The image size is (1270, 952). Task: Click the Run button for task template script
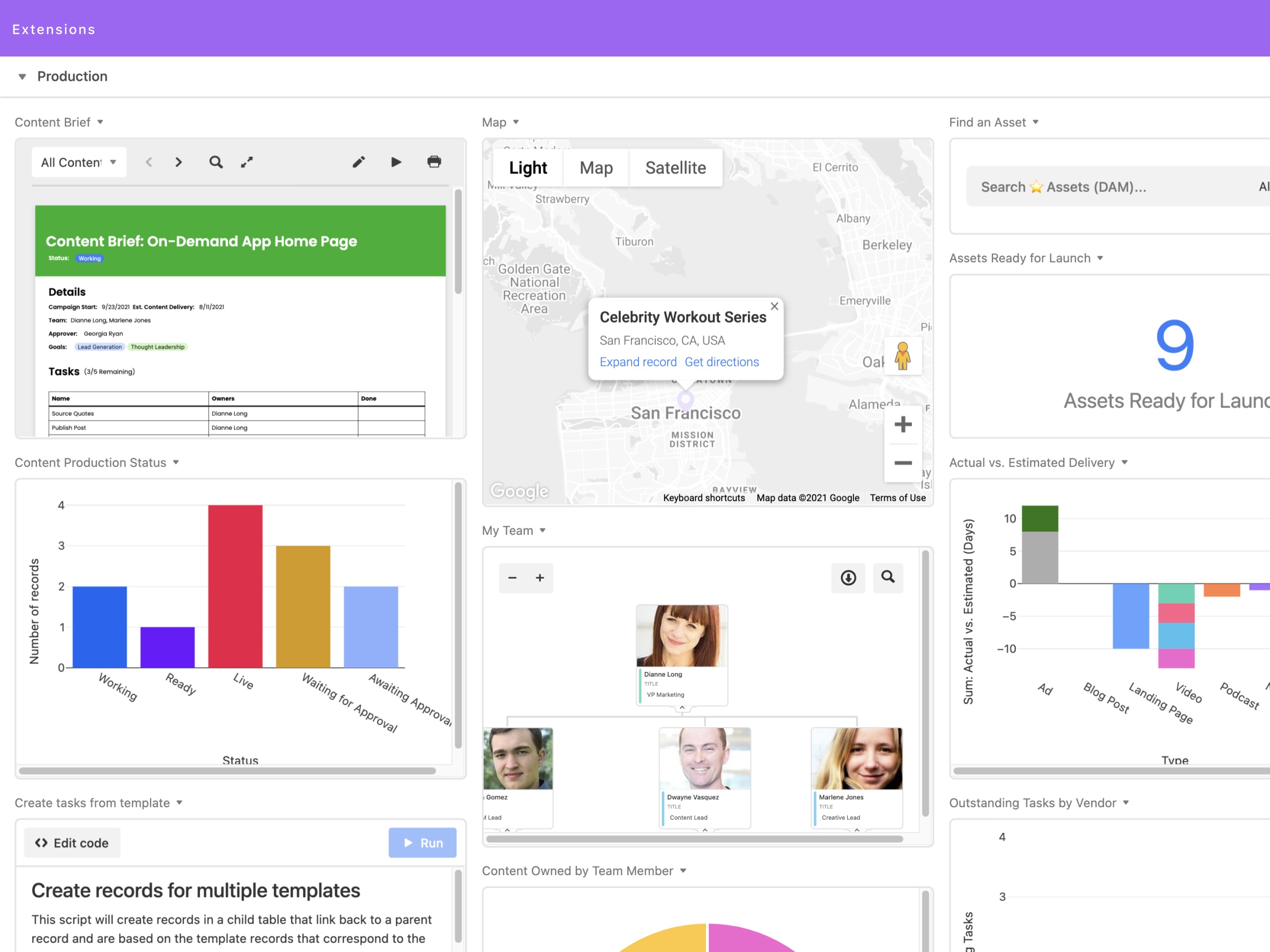tap(422, 841)
